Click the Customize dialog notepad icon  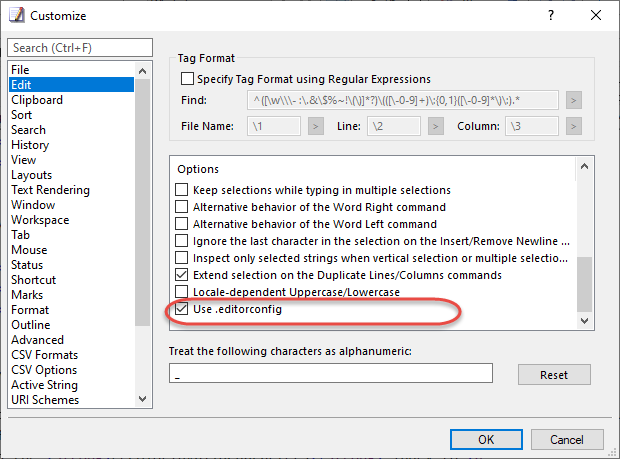tap(17, 15)
